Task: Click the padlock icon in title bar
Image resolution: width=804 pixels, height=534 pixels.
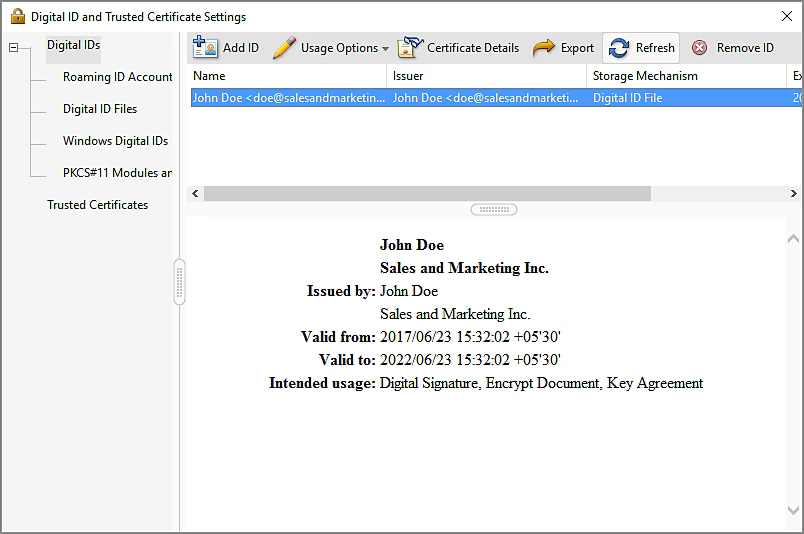Action: (x=18, y=16)
